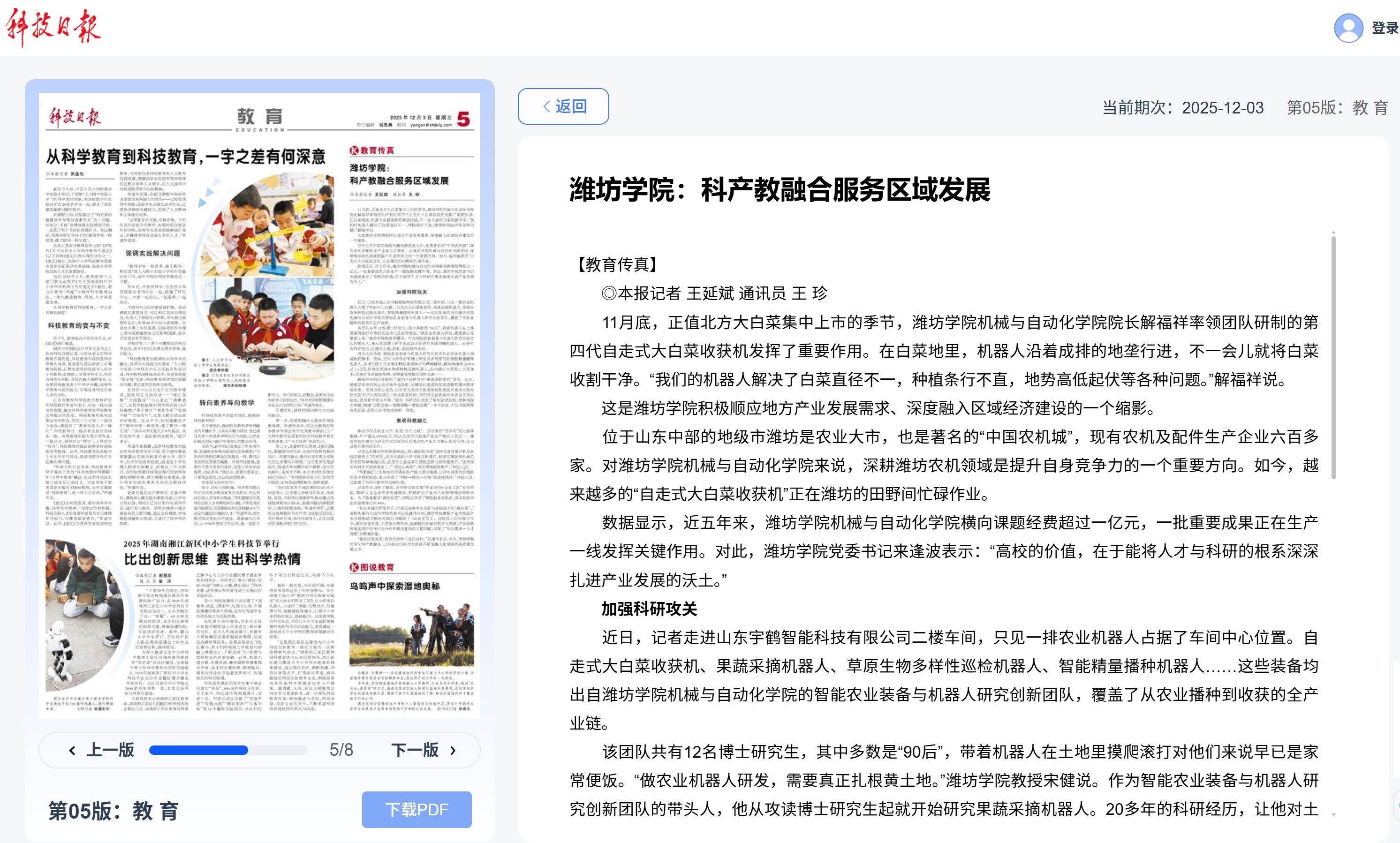1400x843 pixels.
Task: Click the 科技日报 logo at top left
Action: pyautogui.click(x=53, y=27)
